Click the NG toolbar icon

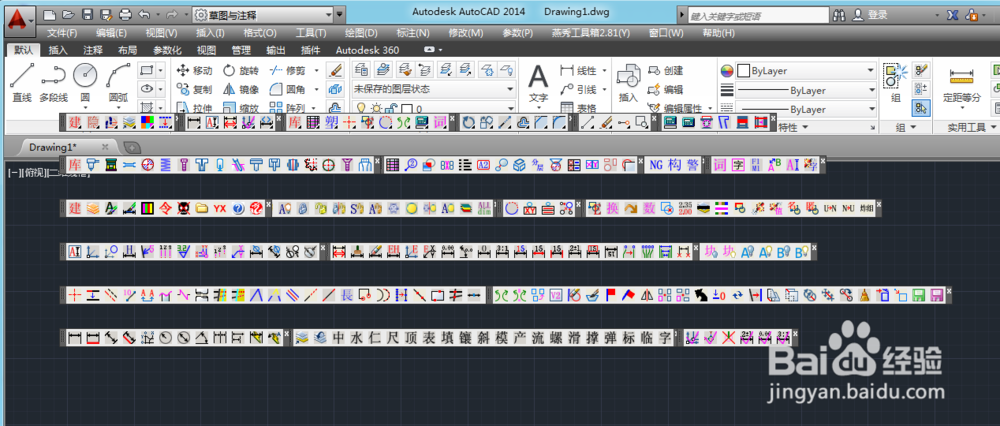pos(656,165)
